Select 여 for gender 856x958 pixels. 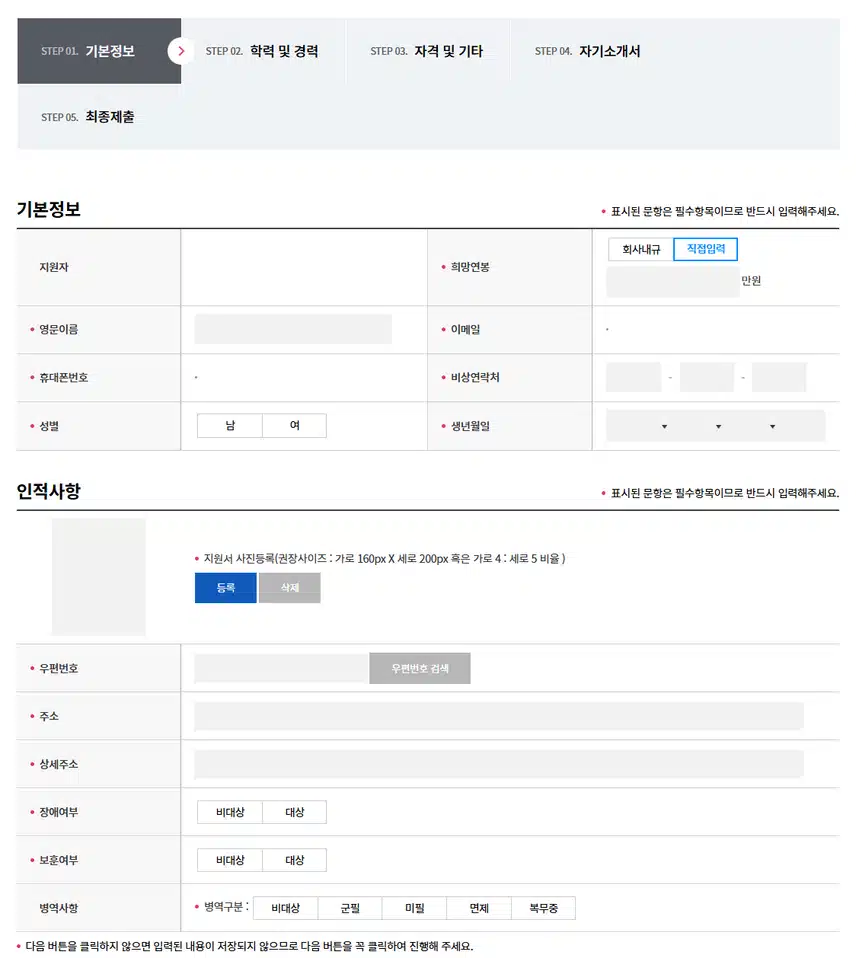294,425
